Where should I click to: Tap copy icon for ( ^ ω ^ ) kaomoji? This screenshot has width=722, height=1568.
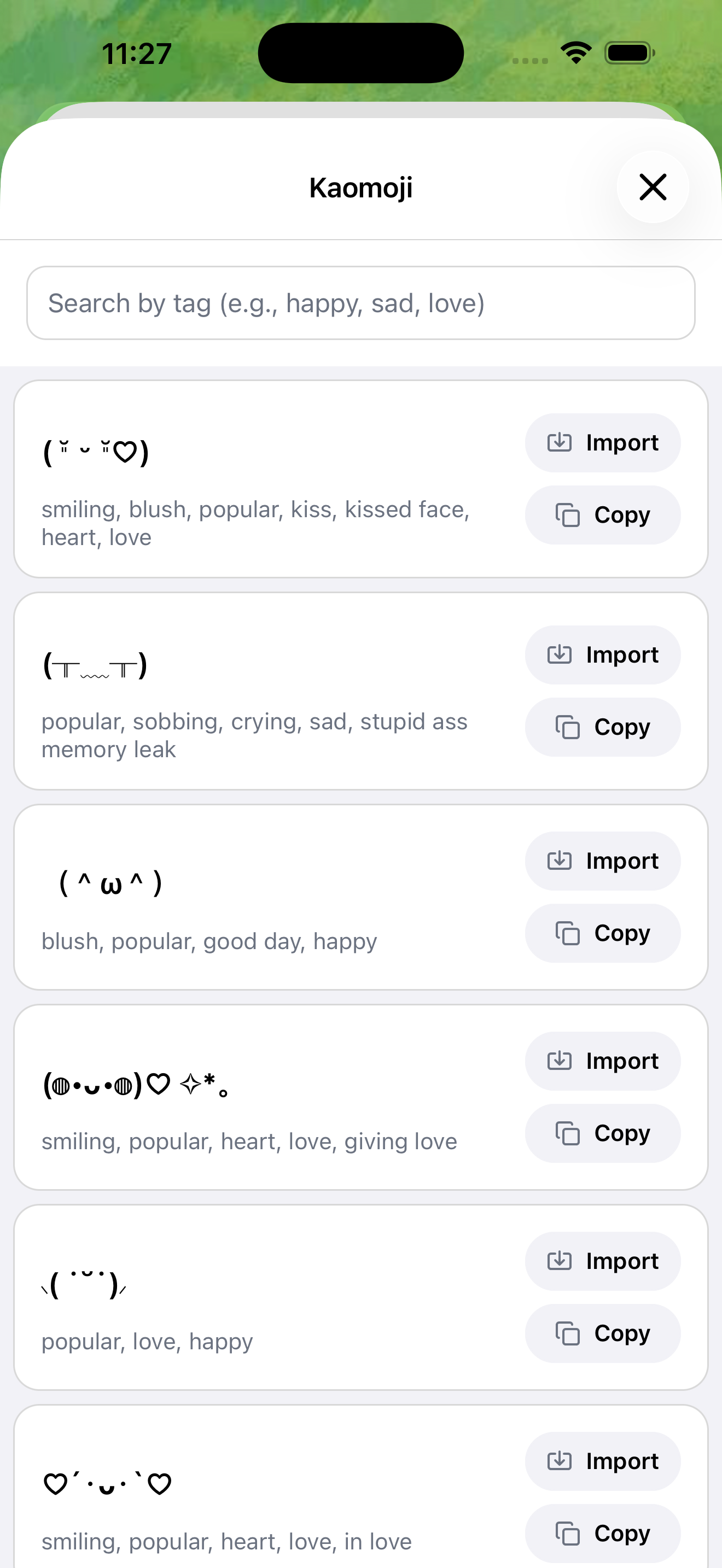tap(567, 933)
